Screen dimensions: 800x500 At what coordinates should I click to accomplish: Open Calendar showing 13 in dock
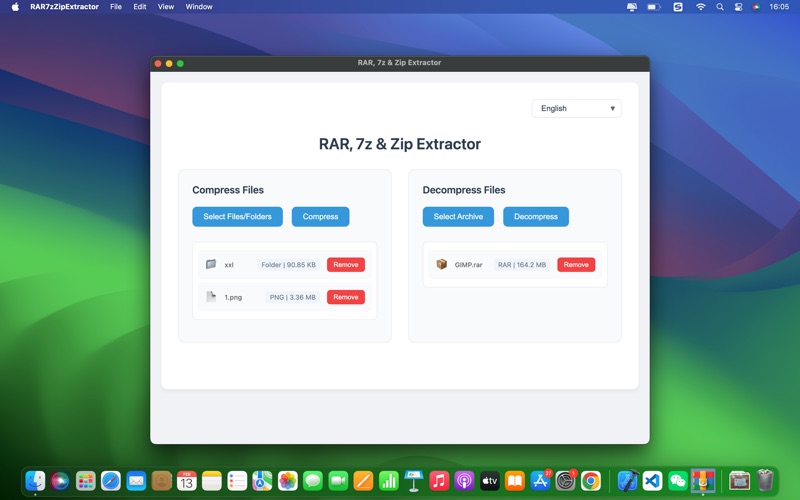(x=187, y=481)
